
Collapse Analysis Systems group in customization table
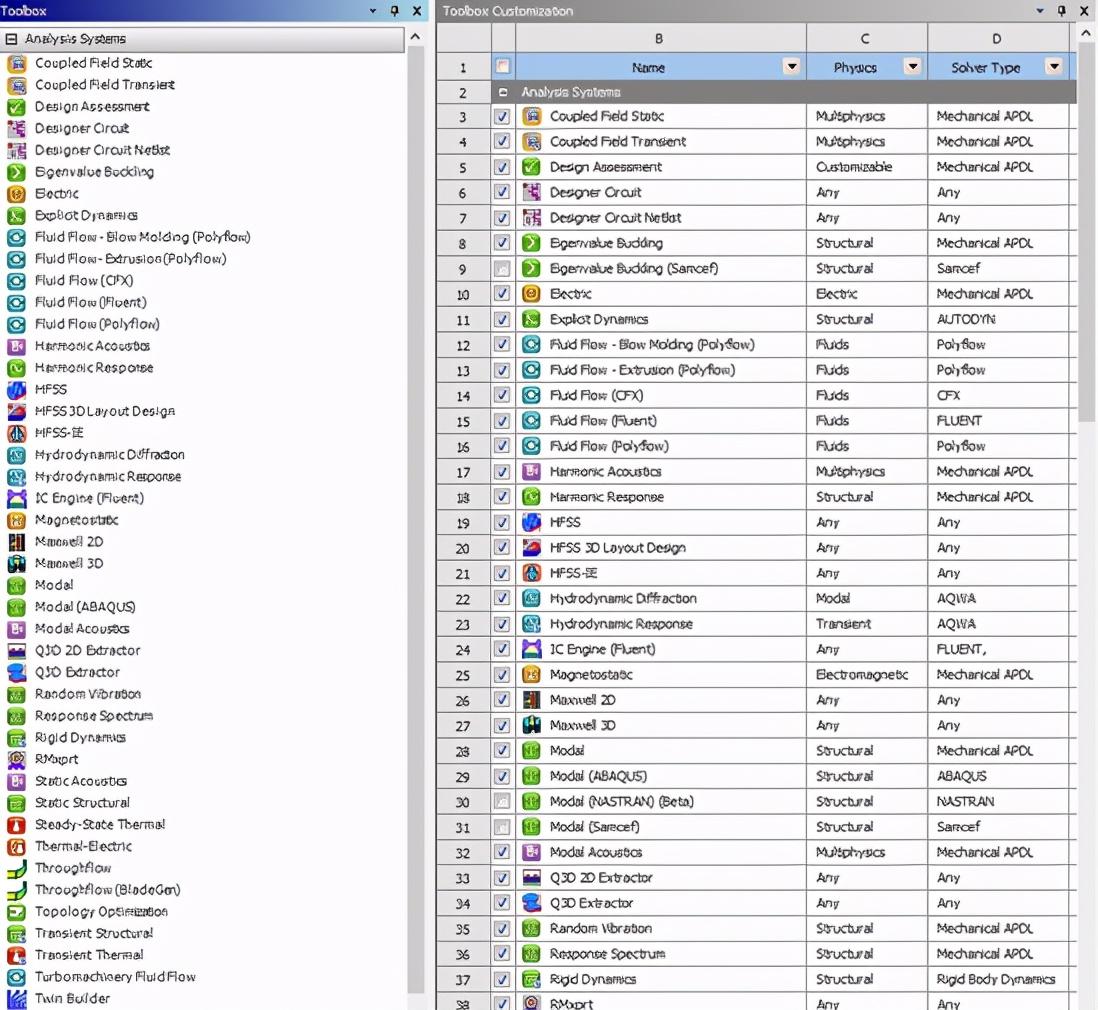pyautogui.click(x=503, y=92)
